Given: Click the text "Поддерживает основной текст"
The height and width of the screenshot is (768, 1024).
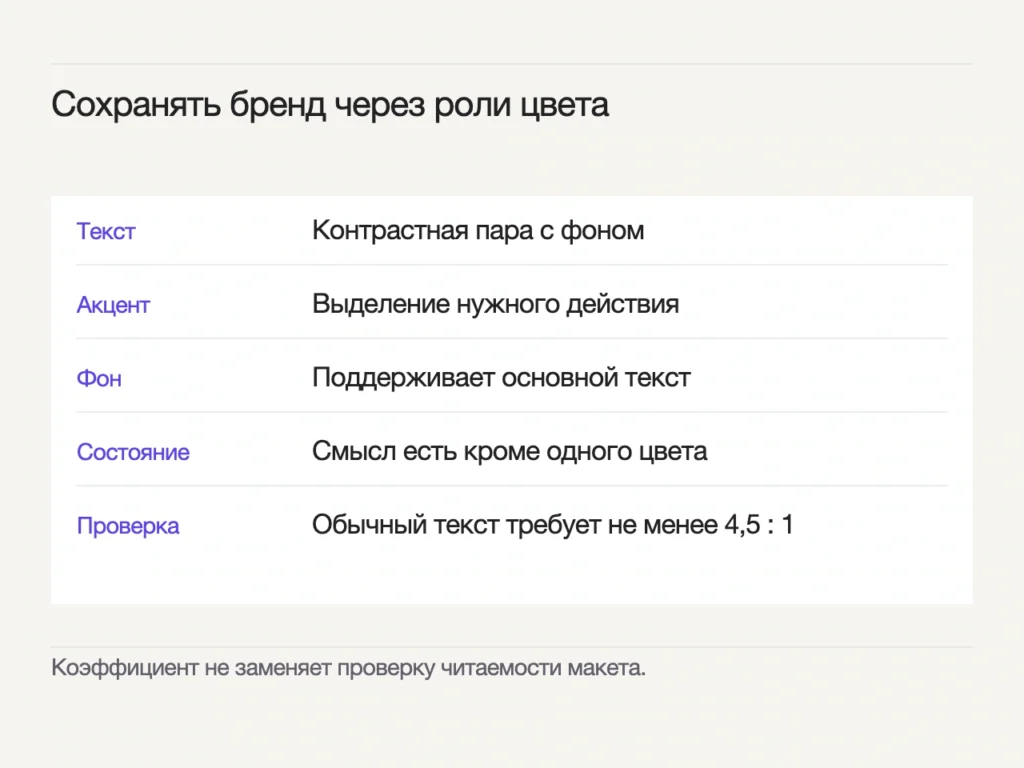Looking at the screenshot, I should (x=502, y=377).
